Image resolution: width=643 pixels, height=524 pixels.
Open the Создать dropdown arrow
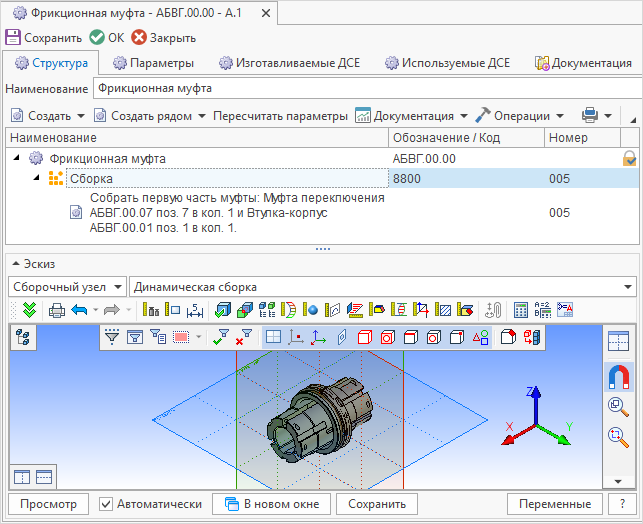point(81,116)
